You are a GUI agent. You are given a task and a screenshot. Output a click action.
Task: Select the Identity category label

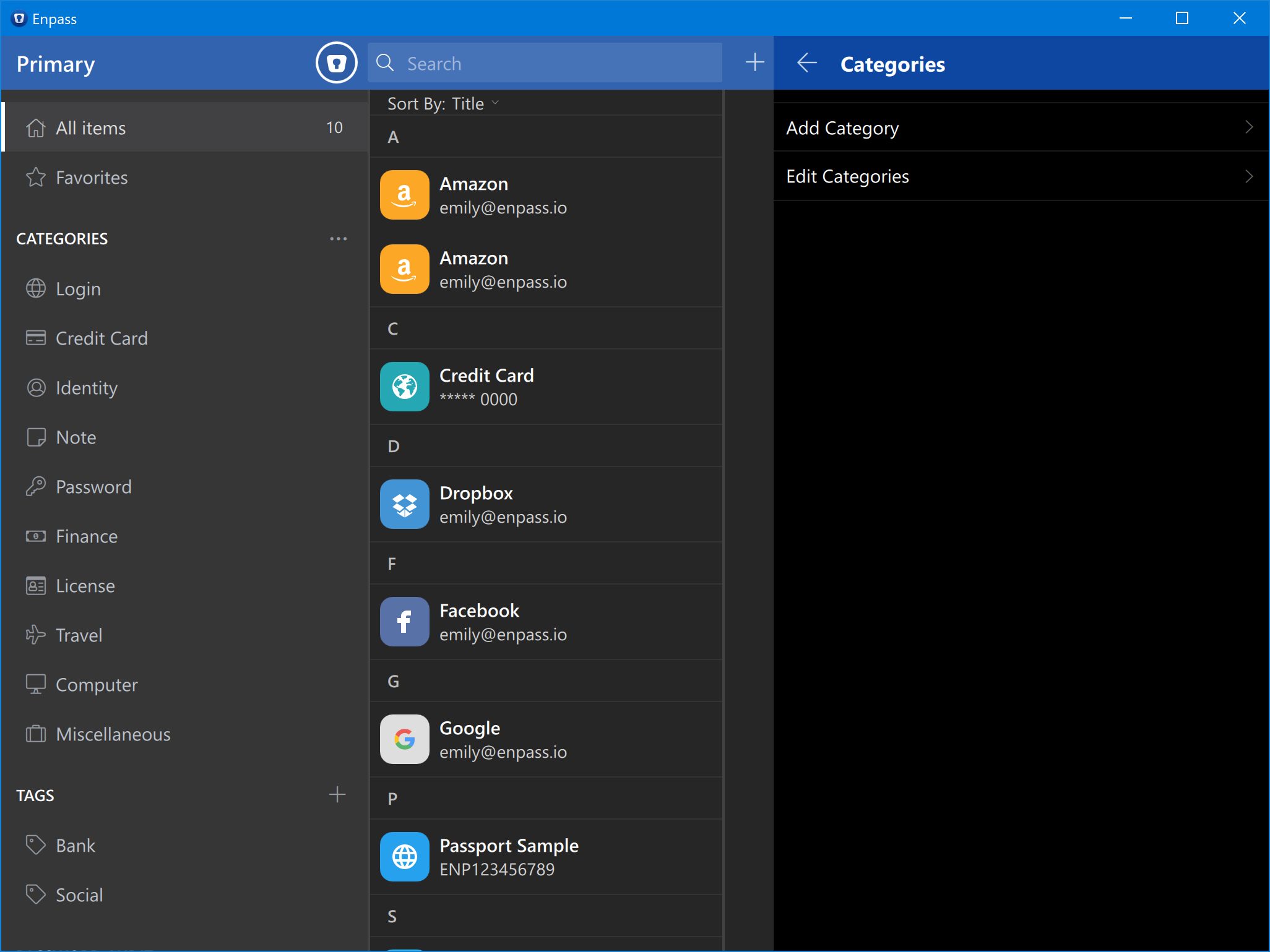point(87,388)
